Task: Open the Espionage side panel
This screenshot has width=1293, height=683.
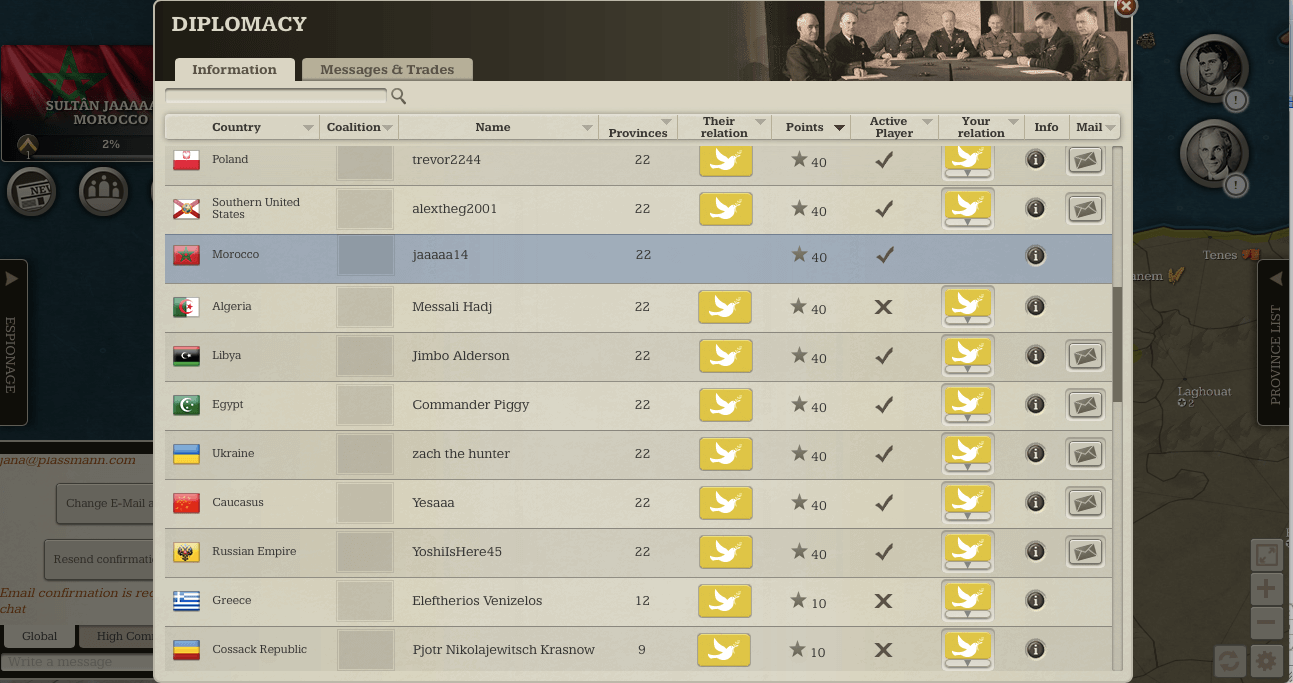Action: (12, 340)
